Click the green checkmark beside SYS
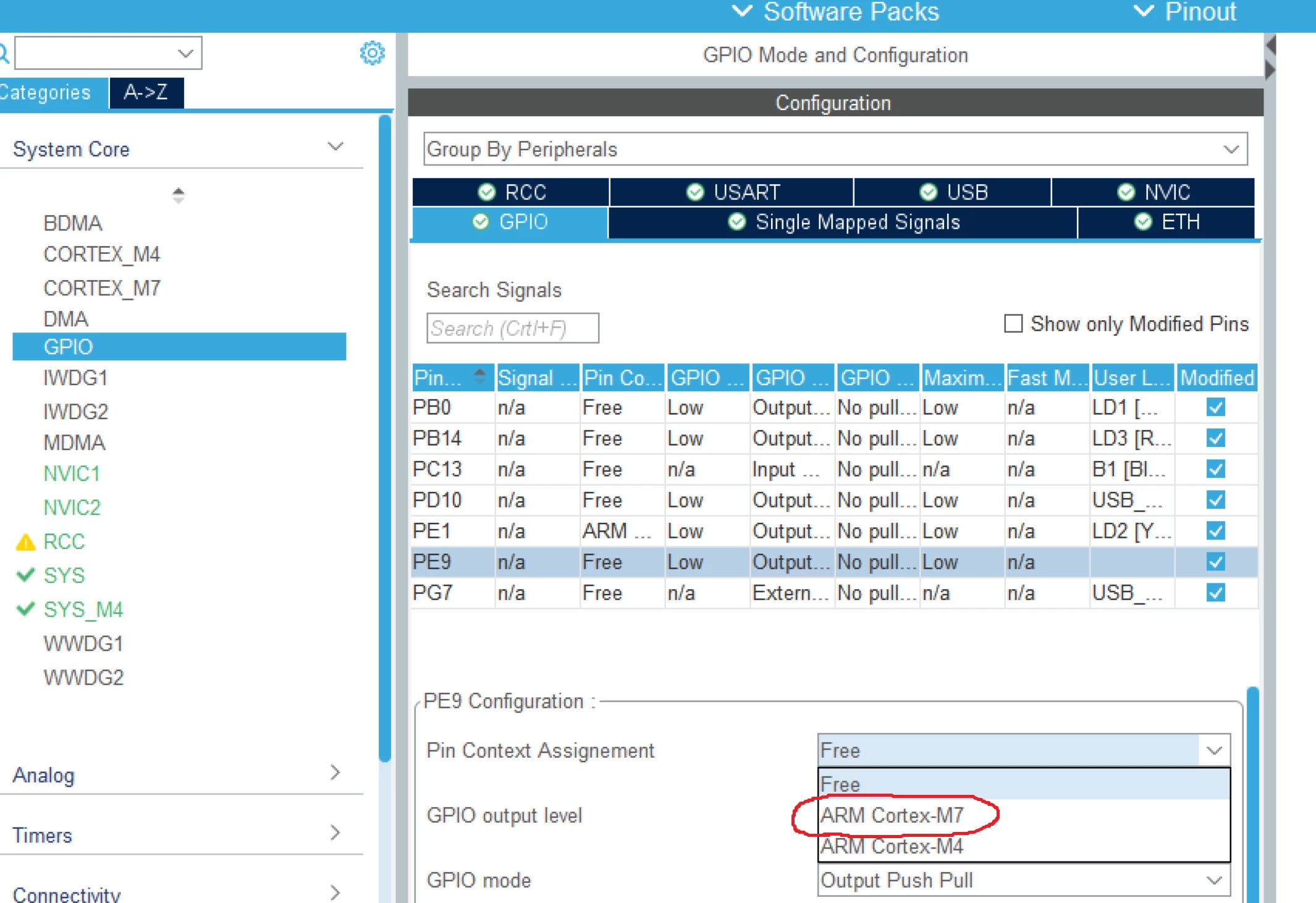Image resolution: width=1316 pixels, height=903 pixels. 25,575
